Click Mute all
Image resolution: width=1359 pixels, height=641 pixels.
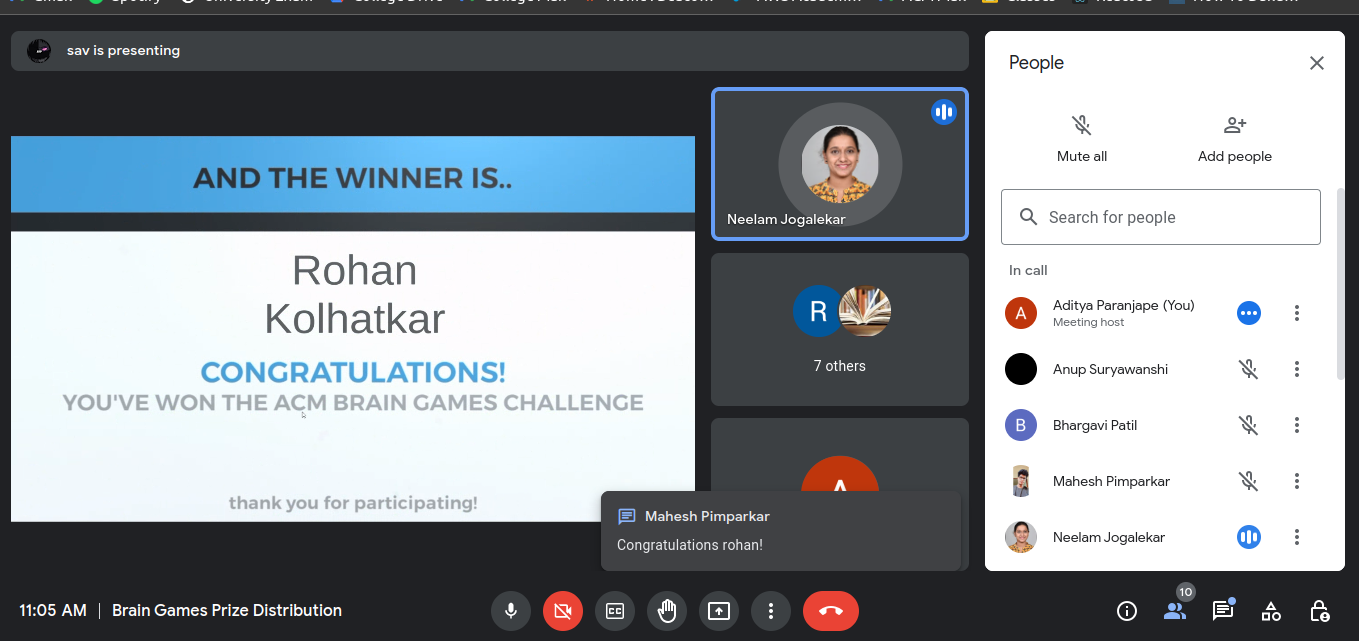click(x=1082, y=138)
